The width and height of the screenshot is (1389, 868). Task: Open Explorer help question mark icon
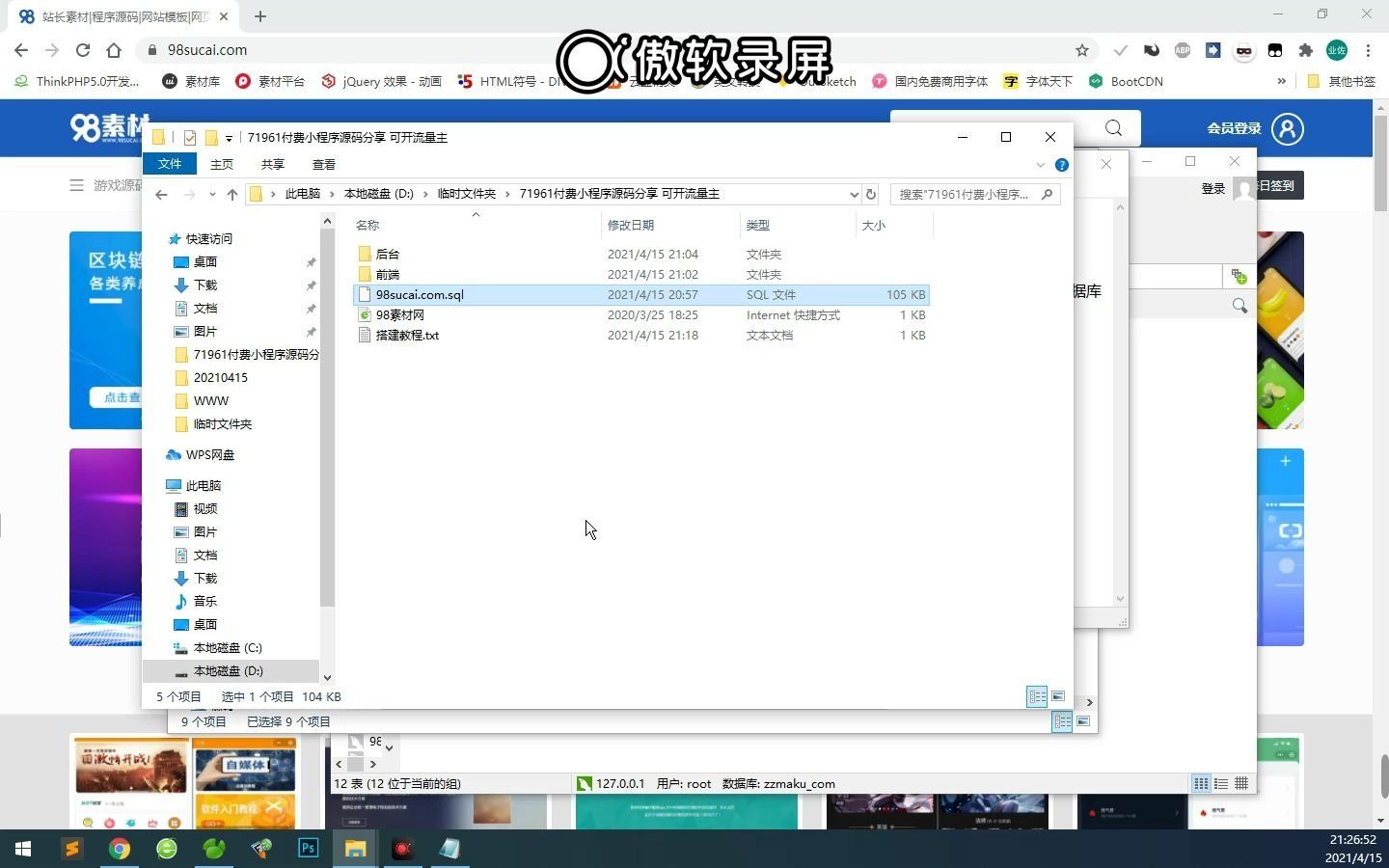point(1062,165)
